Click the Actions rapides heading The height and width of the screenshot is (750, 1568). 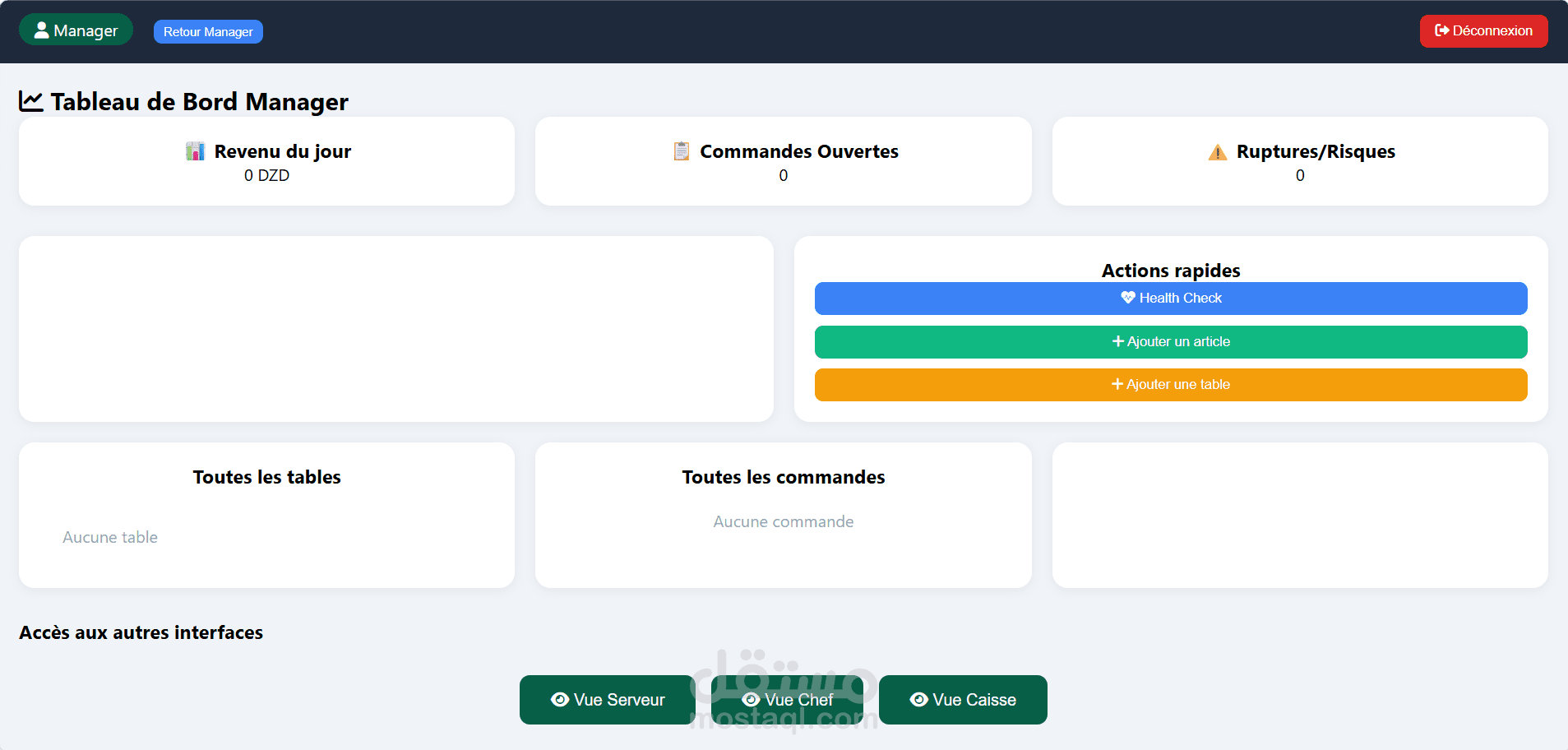coord(1171,271)
